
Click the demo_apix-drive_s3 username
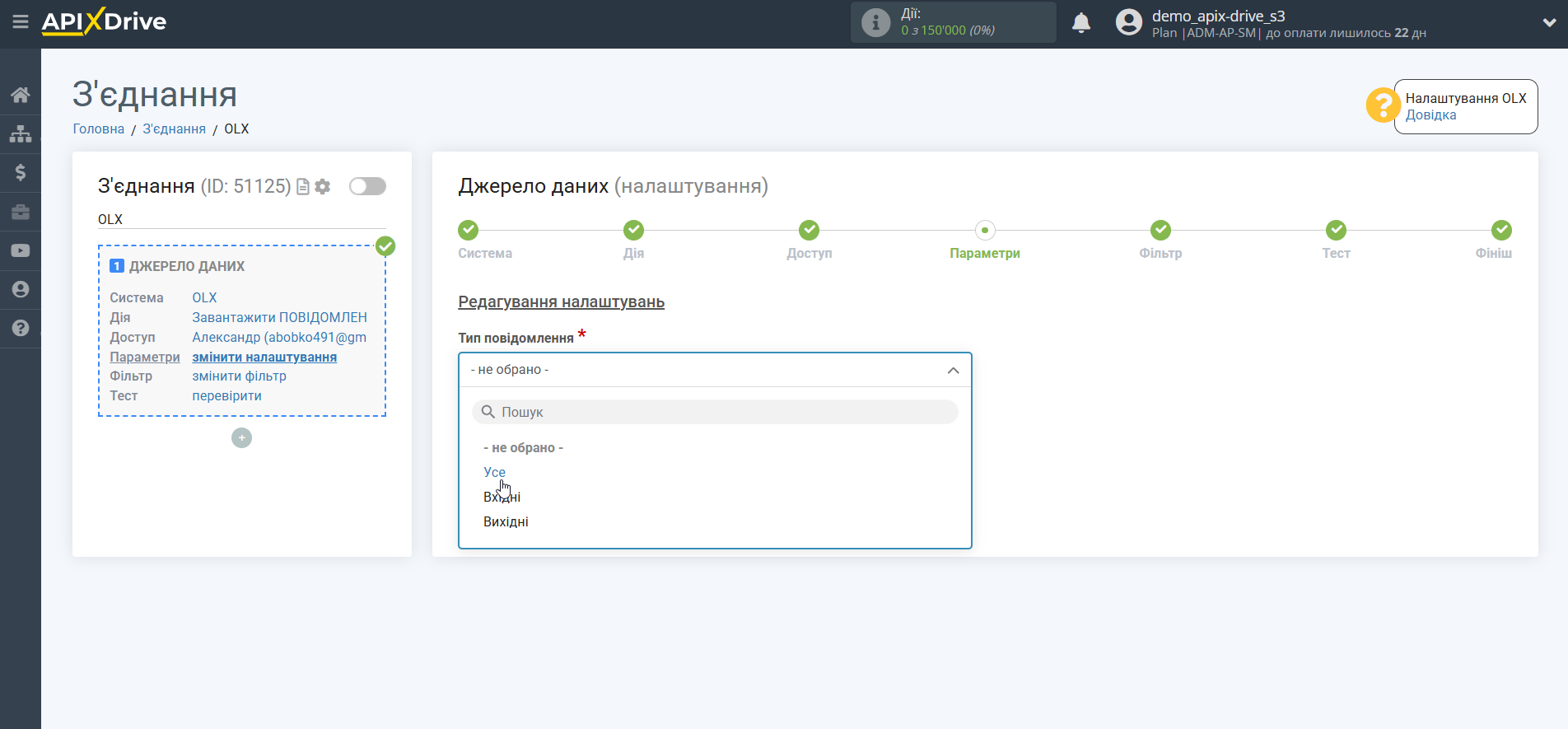[1218, 16]
